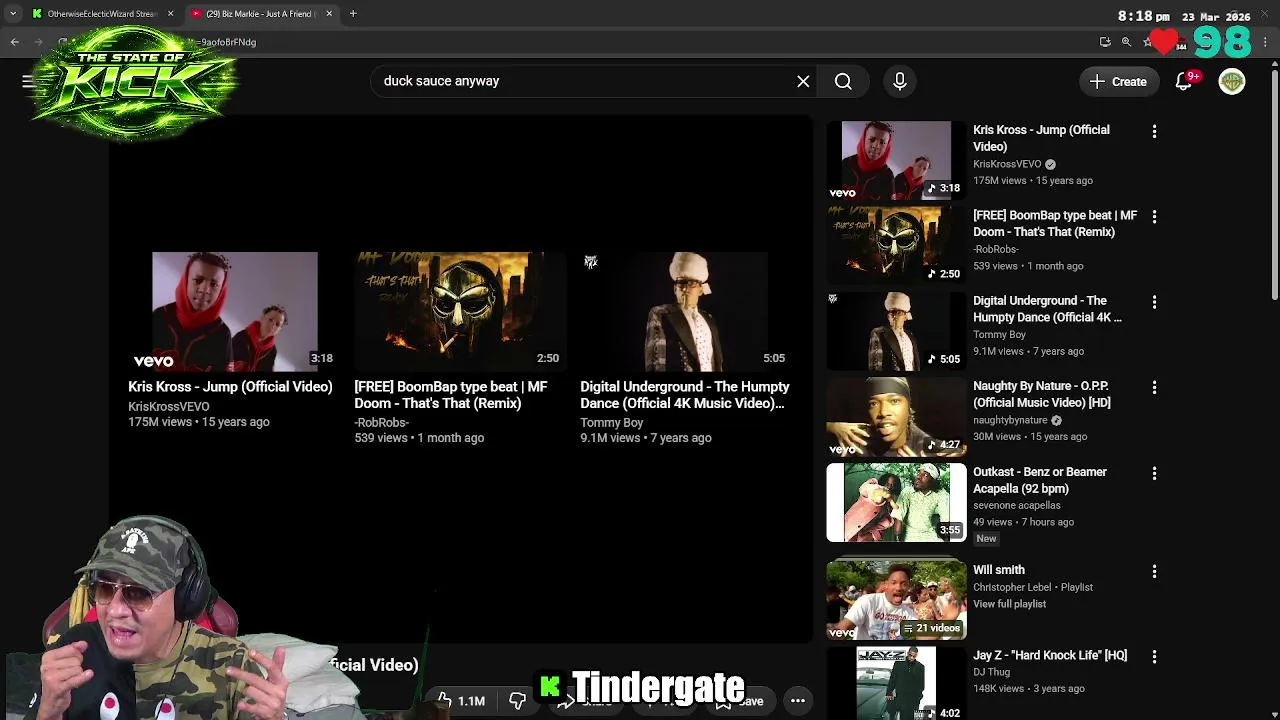Open options menu for Will smith playlist
1280x720 pixels.
1154,571
